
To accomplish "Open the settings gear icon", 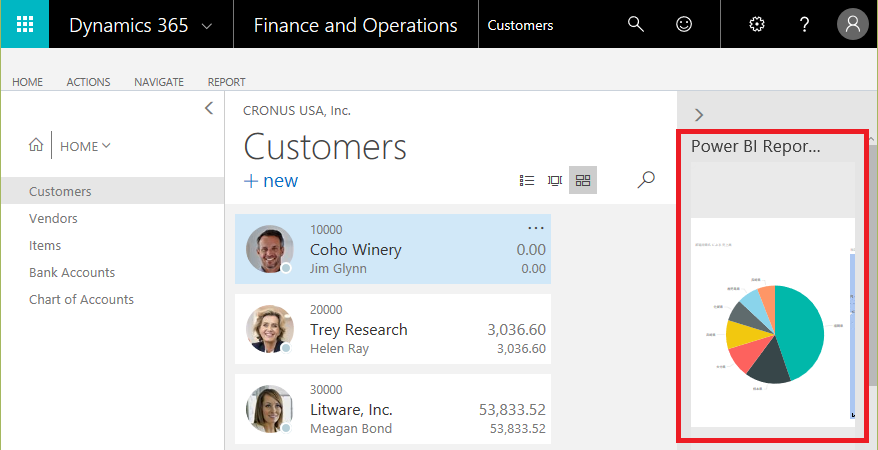I will (x=756, y=24).
